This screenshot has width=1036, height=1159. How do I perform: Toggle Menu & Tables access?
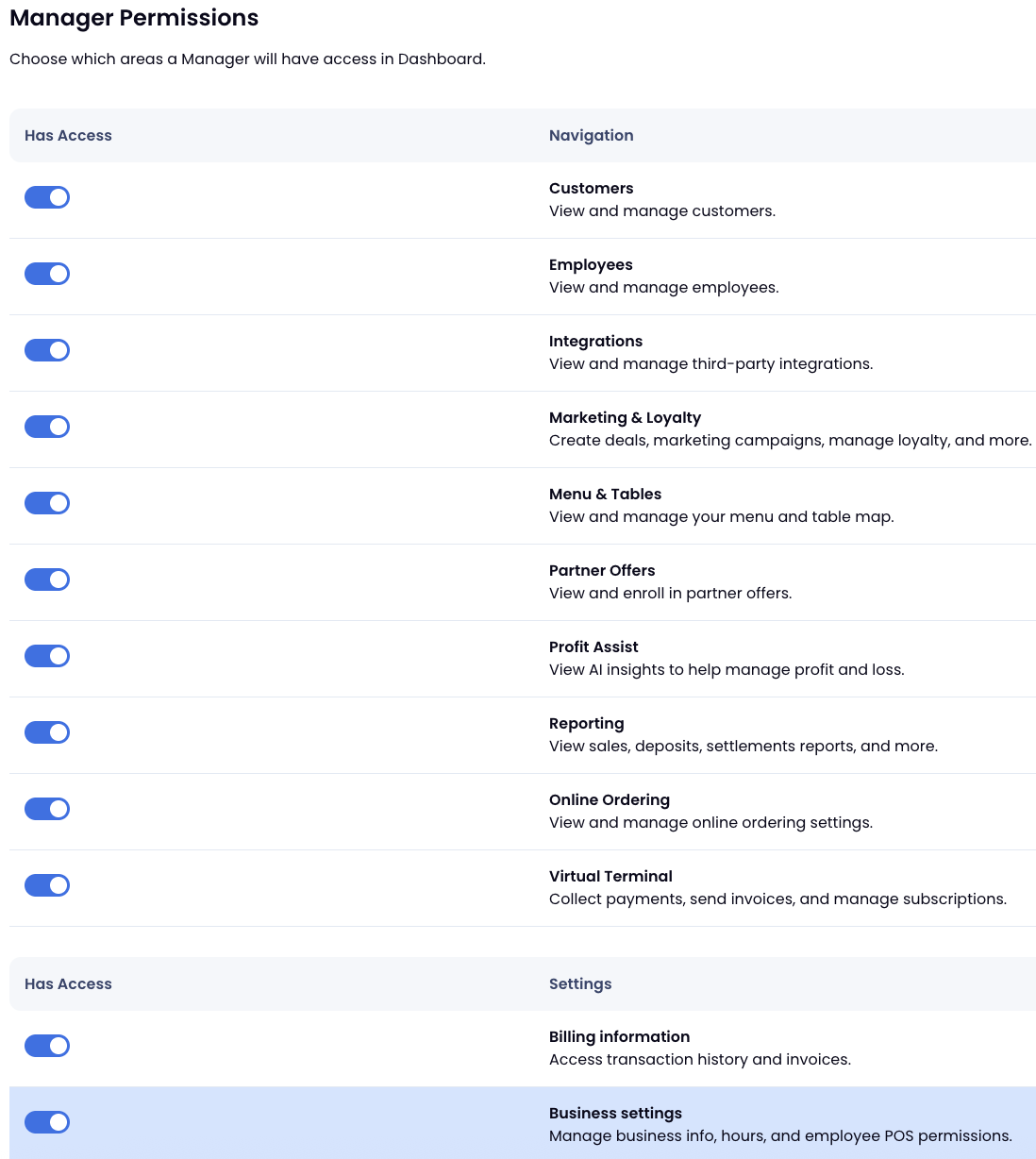point(47,503)
